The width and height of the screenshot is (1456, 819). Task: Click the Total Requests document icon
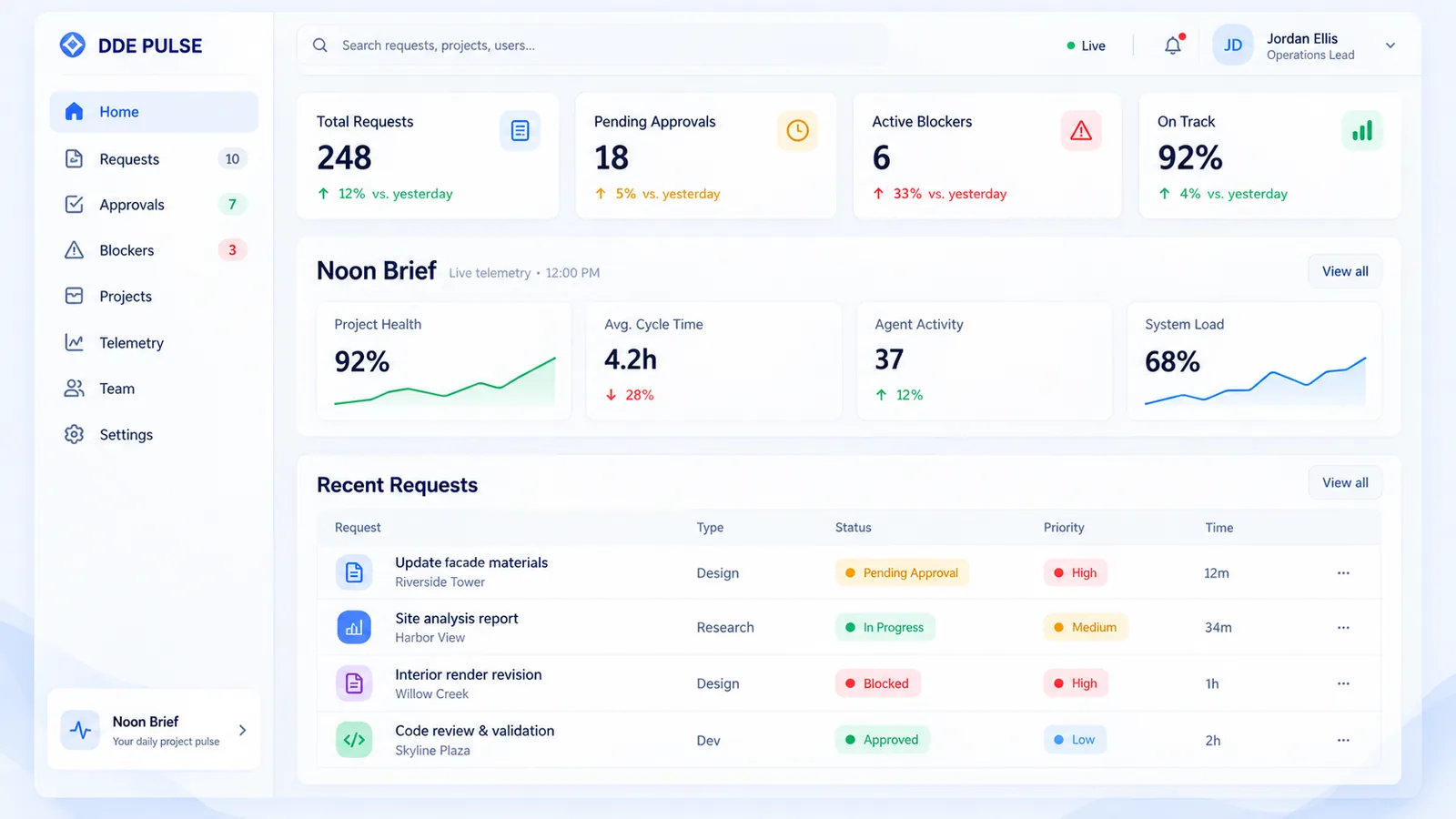[521, 131]
